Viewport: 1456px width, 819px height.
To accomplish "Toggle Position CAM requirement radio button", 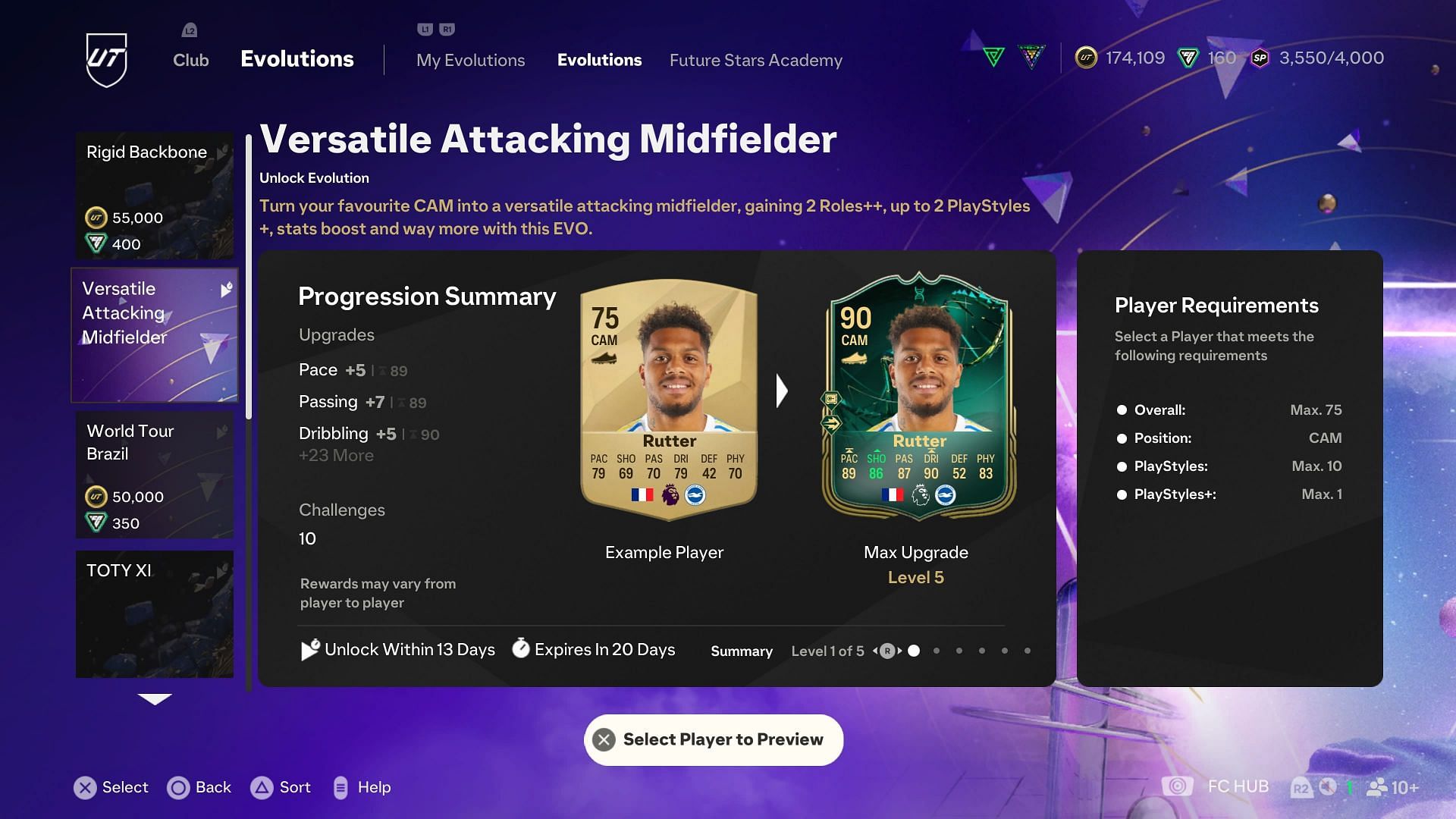I will 1122,438.
